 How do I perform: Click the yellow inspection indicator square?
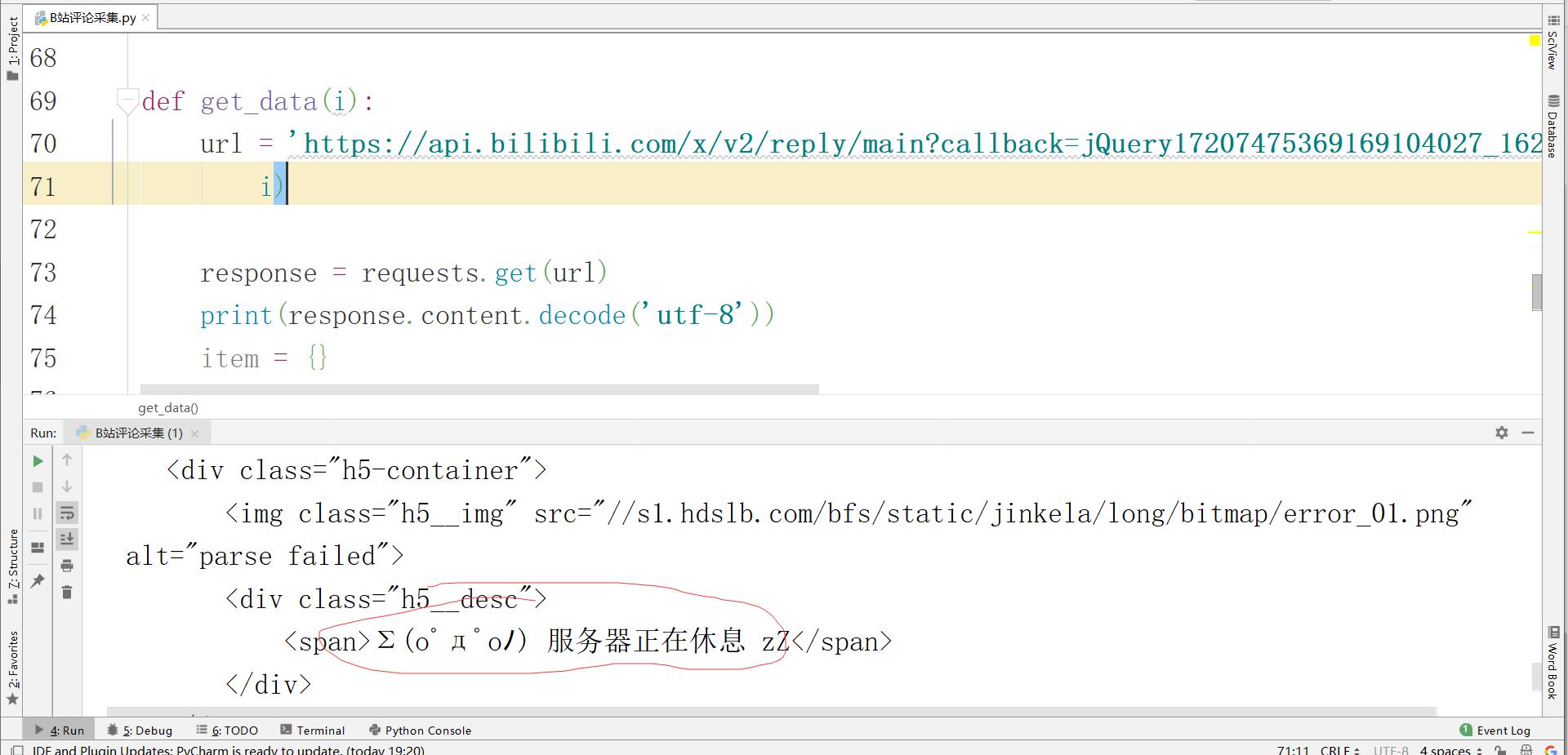pos(1535,41)
